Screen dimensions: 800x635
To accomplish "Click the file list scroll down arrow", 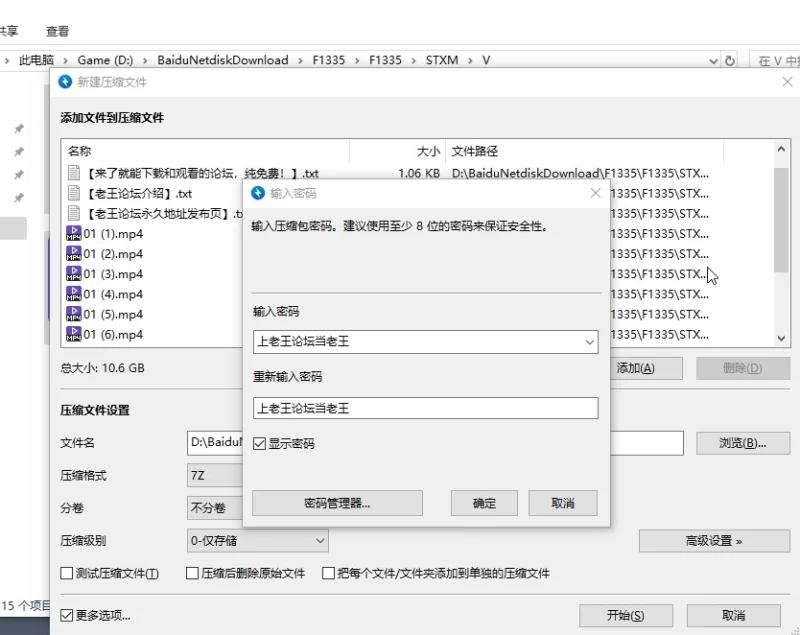I will (x=781, y=338).
